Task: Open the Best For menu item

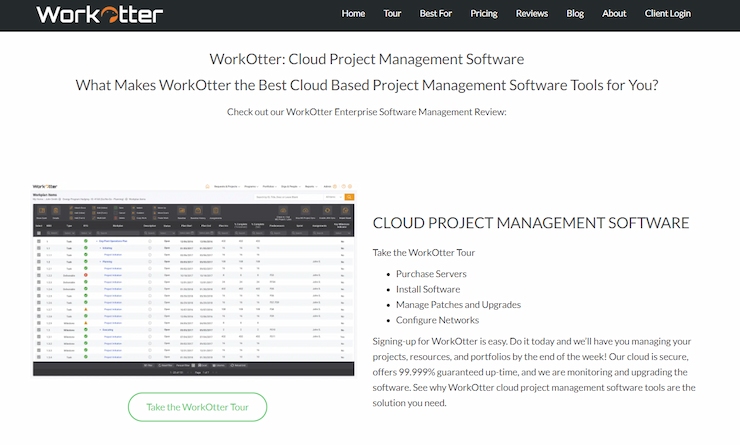Action: click(x=436, y=14)
